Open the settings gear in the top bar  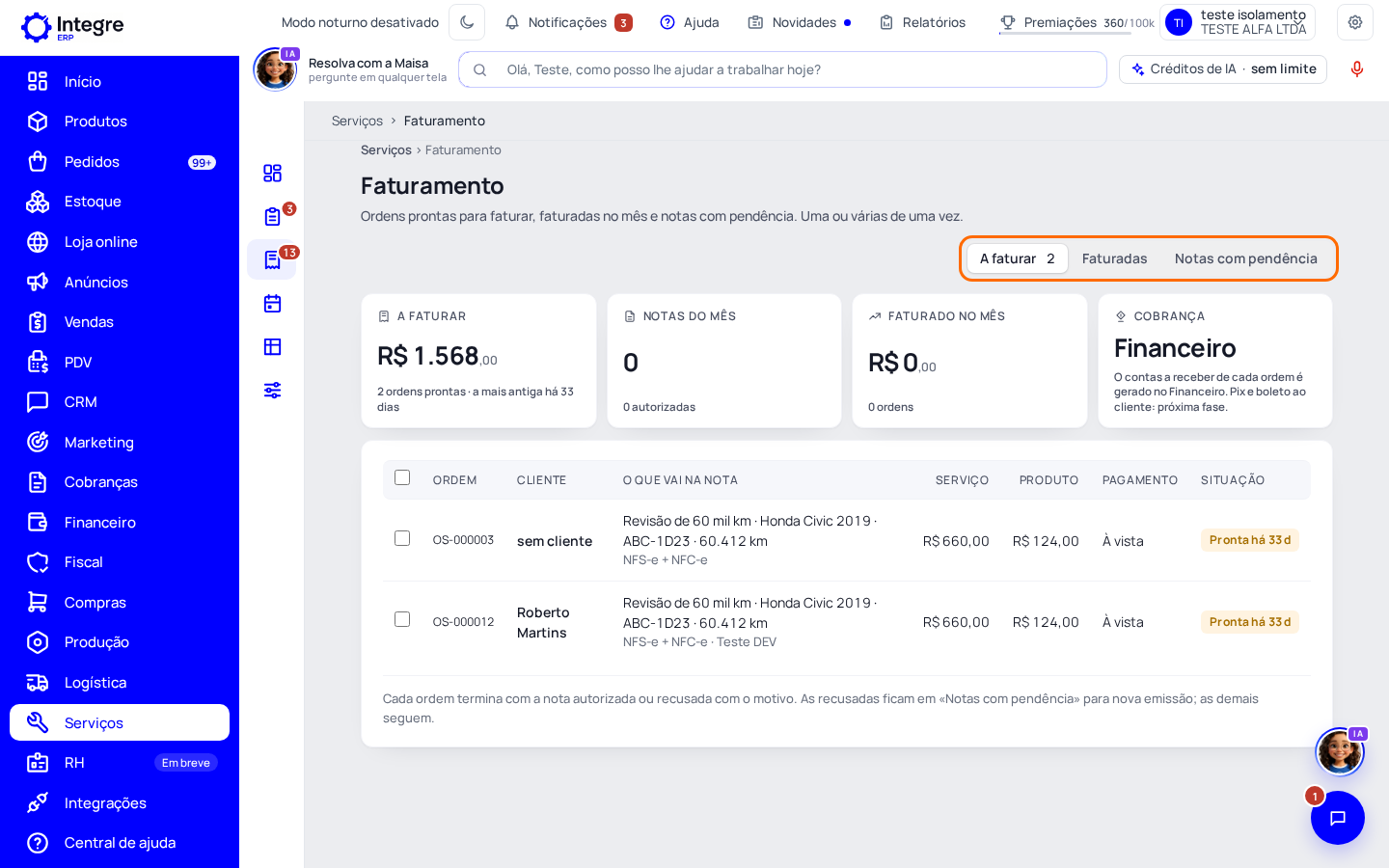click(x=1354, y=22)
